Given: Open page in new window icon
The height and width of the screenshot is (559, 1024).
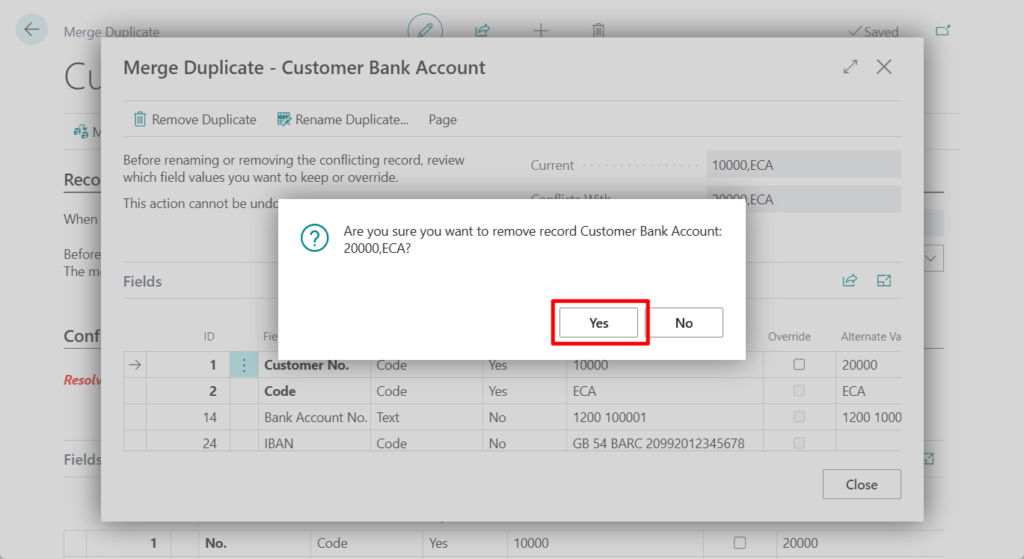Looking at the screenshot, I should tap(942, 31).
